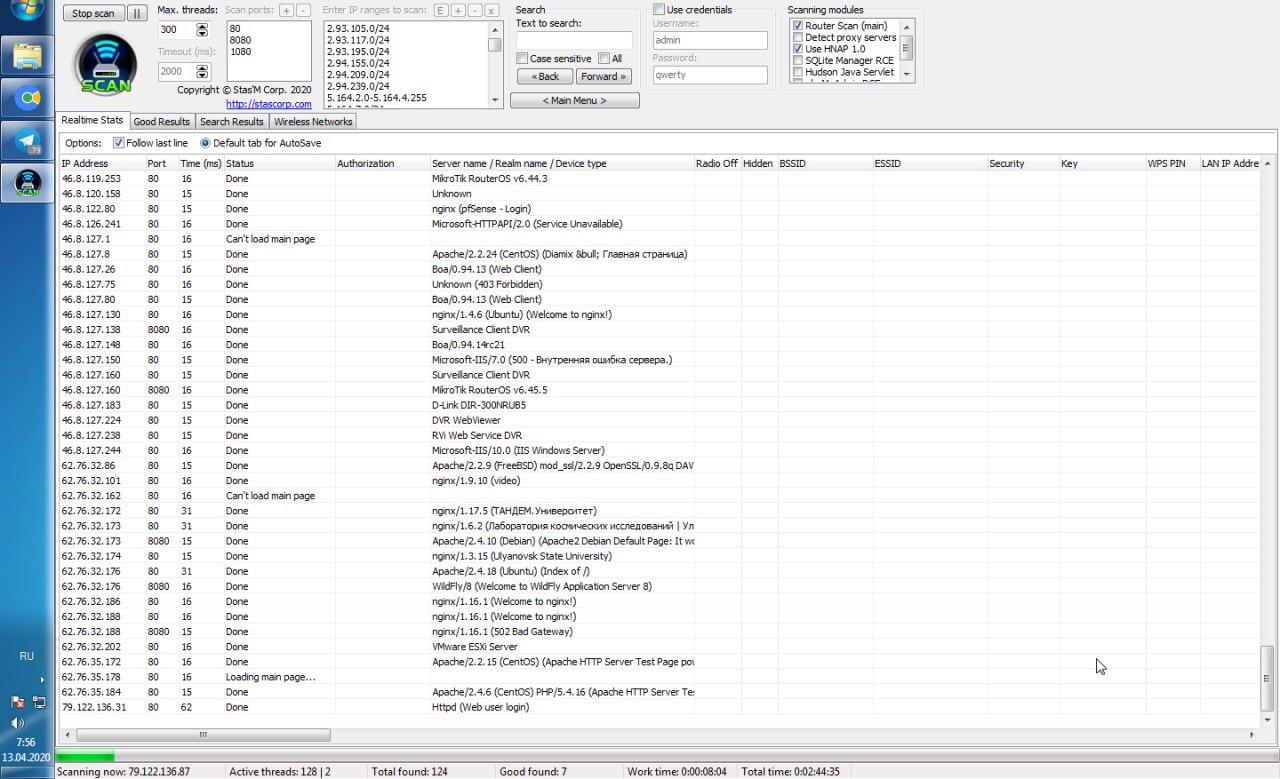This screenshot has height=779, width=1280.
Task: Switch to Realtime Stats tab
Action: 92,120
